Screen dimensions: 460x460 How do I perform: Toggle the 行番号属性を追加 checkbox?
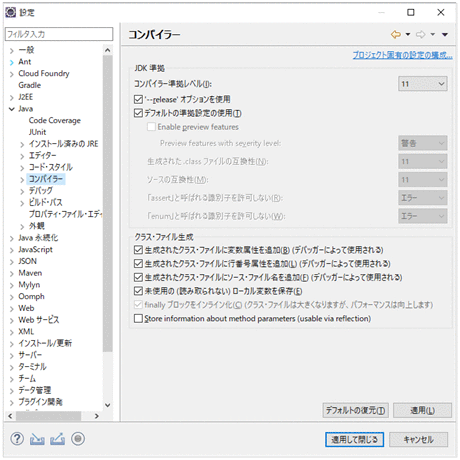coord(138,264)
